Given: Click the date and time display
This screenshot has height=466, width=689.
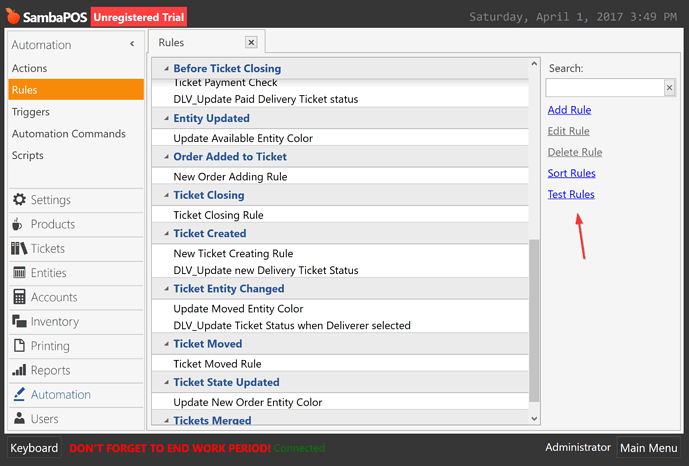Looking at the screenshot, I should pos(573,17).
